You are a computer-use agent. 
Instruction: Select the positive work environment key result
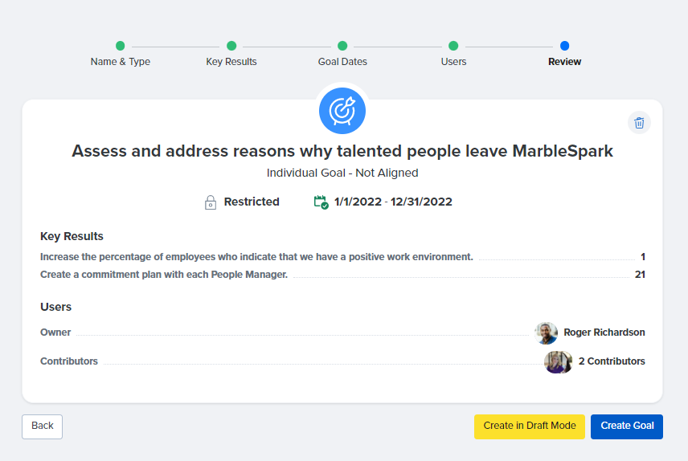(x=342, y=257)
